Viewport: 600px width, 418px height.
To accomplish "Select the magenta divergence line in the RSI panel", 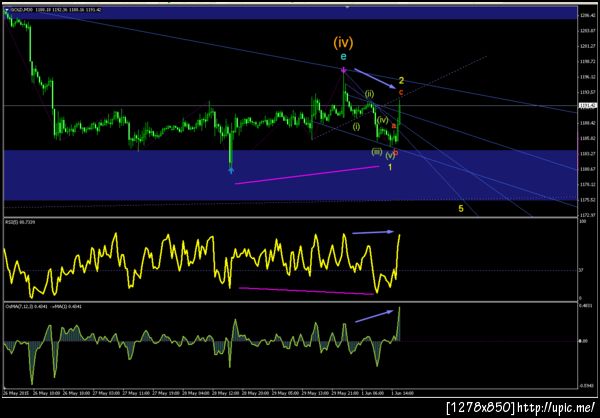I will 306,291.
